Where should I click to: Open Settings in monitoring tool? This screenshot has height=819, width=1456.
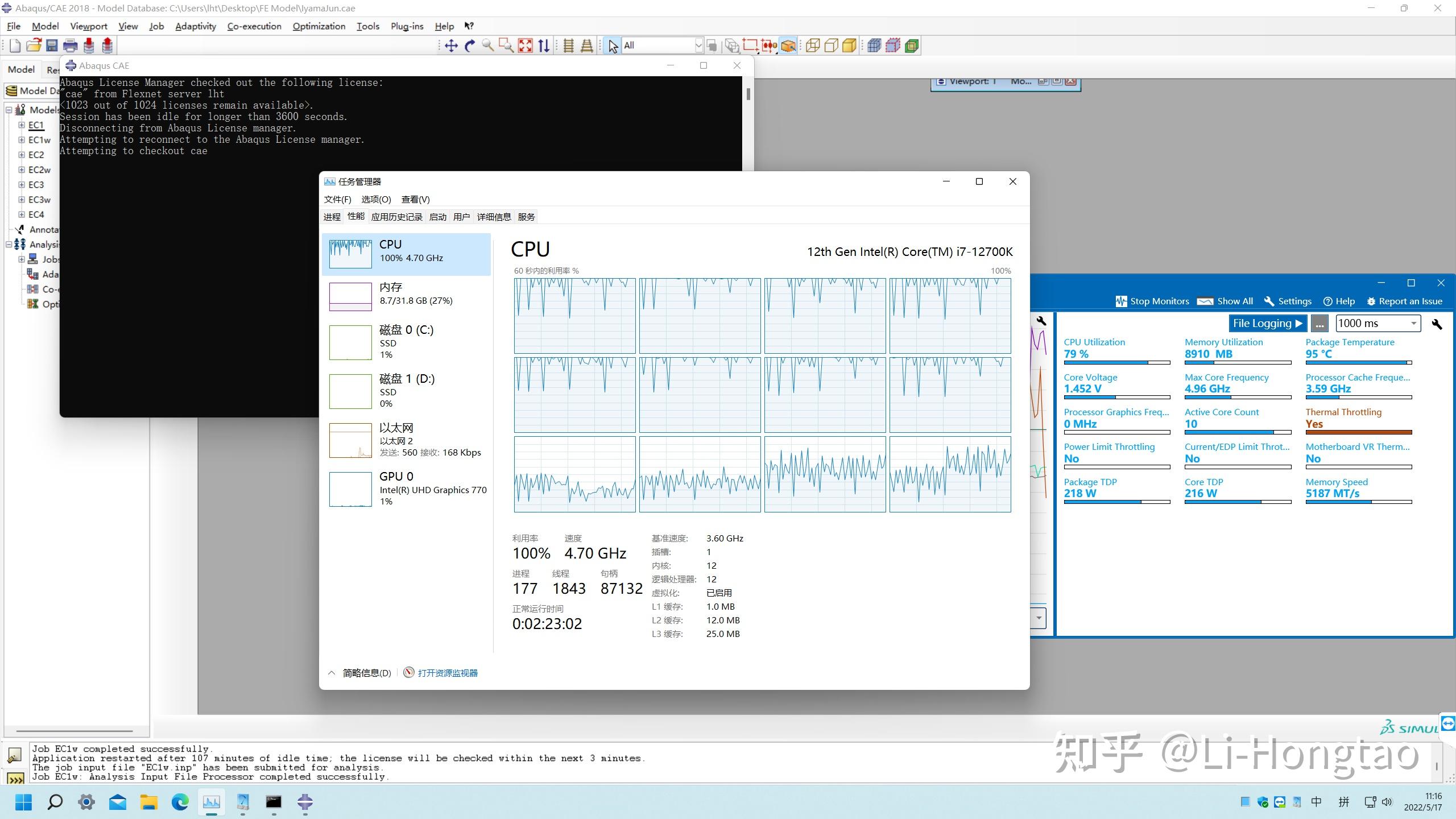point(1288,301)
